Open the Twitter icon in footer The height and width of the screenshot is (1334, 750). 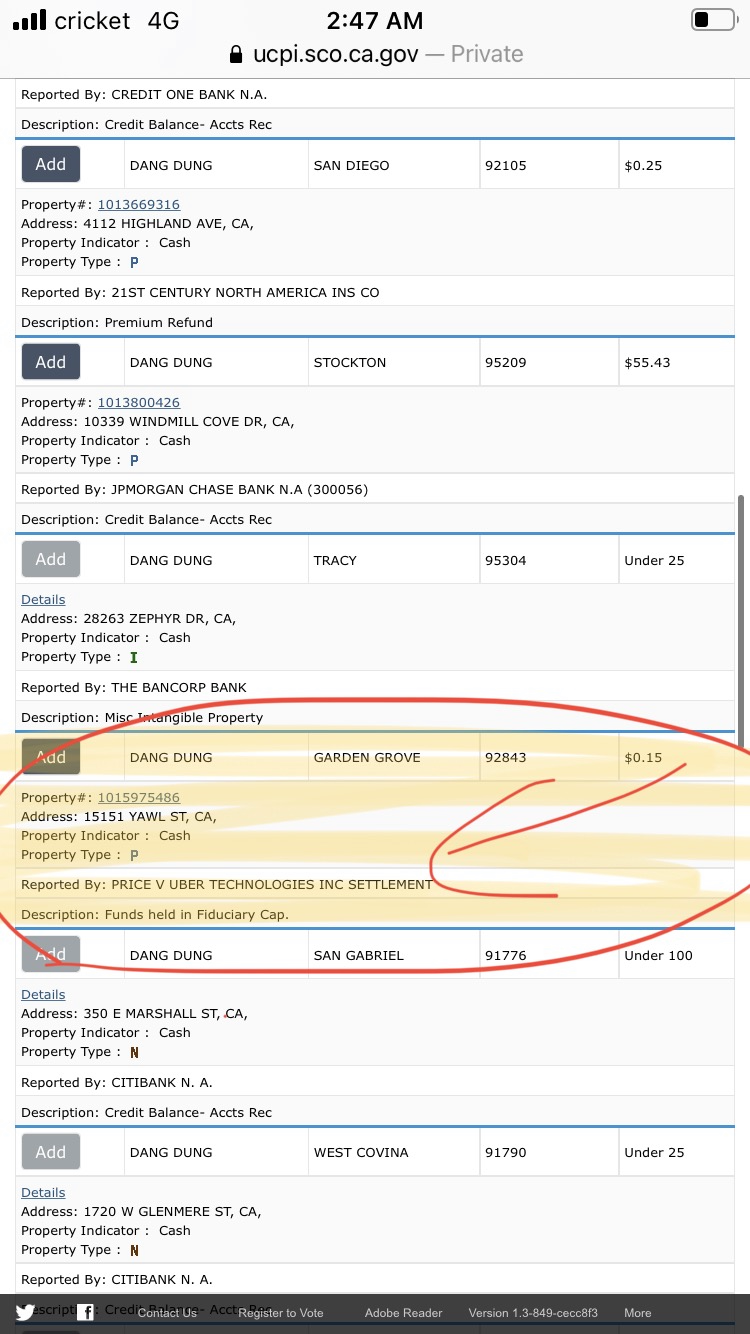(x=25, y=1312)
